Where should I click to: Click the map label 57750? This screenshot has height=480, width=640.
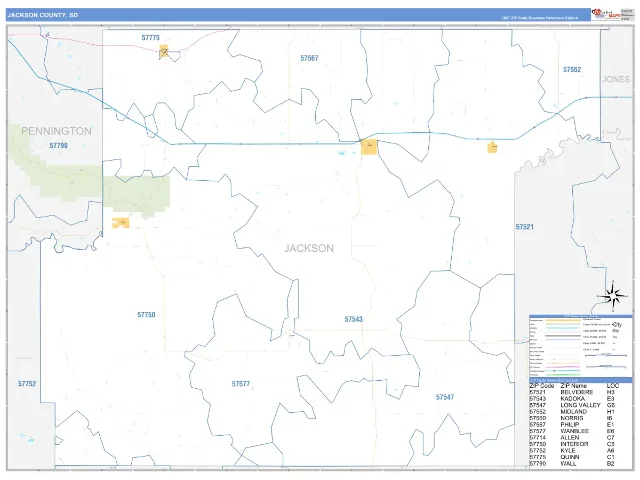[146, 315]
